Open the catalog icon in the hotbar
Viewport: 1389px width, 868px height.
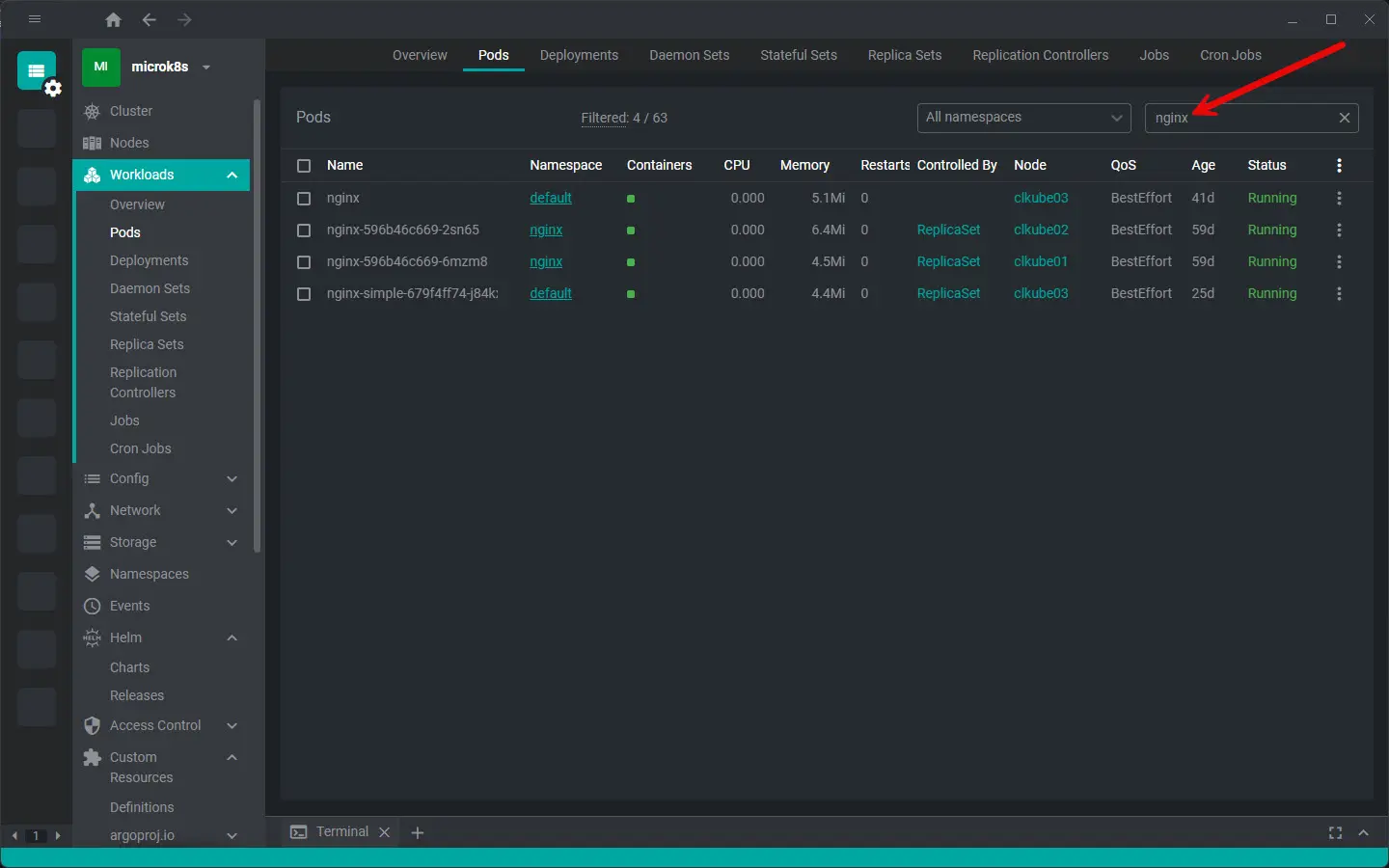pos(37,70)
